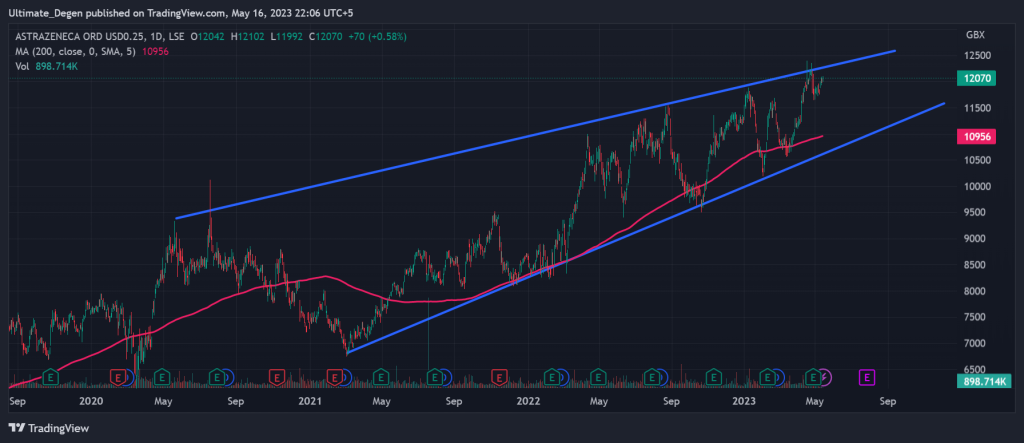Click the green earnings marker above May 2023
Viewport: 1024px width, 443px height.
(814, 377)
